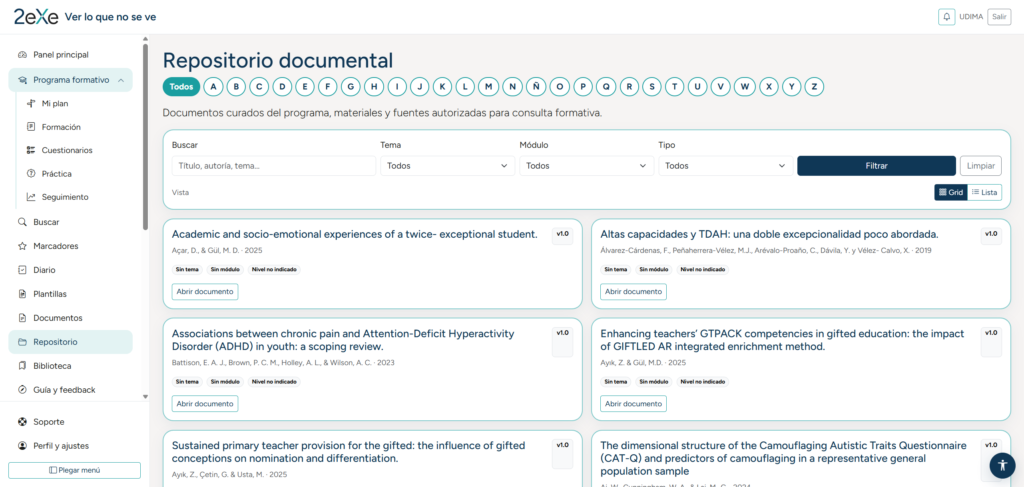Click the Buscar text input field

[x=274, y=166]
